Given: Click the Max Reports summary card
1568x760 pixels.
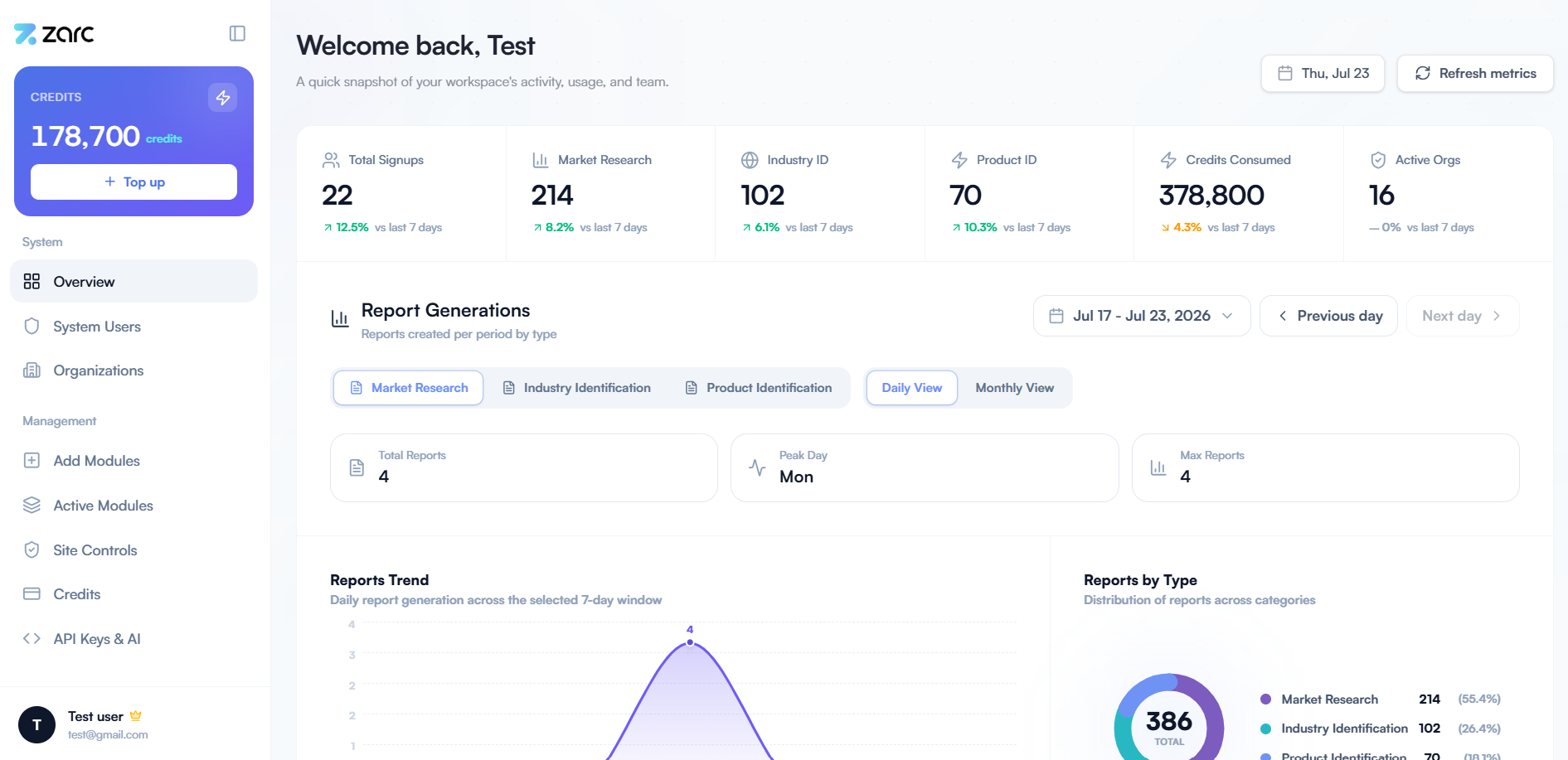Looking at the screenshot, I should 1326,467.
